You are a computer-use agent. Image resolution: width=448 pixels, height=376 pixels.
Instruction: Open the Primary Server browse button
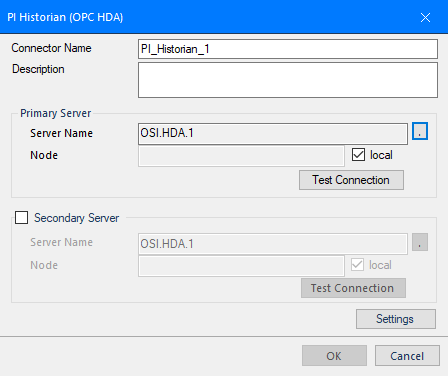click(x=420, y=131)
